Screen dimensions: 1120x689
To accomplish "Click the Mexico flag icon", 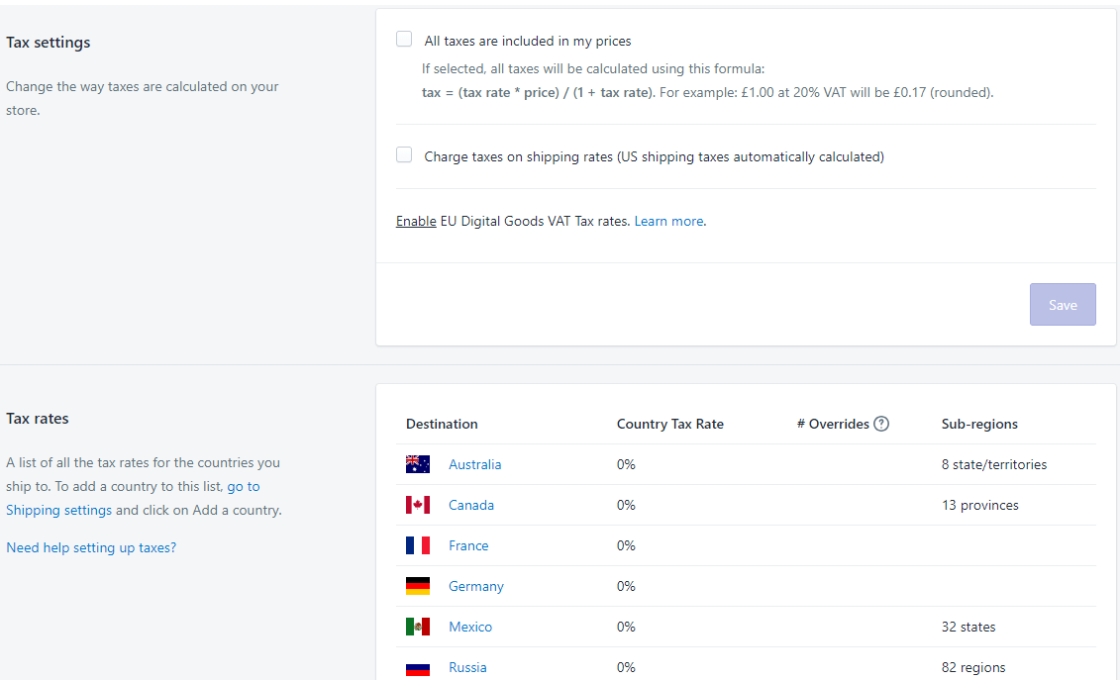I will coord(418,627).
